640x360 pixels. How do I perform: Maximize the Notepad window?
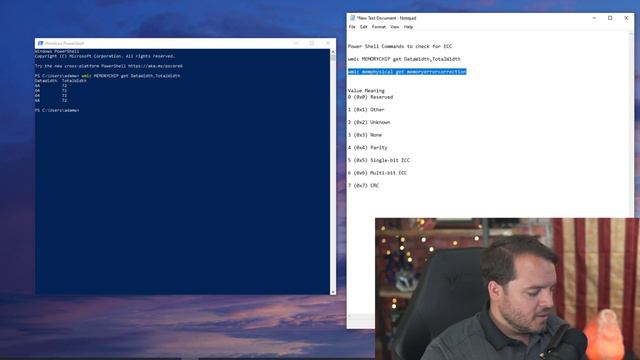[610, 18]
